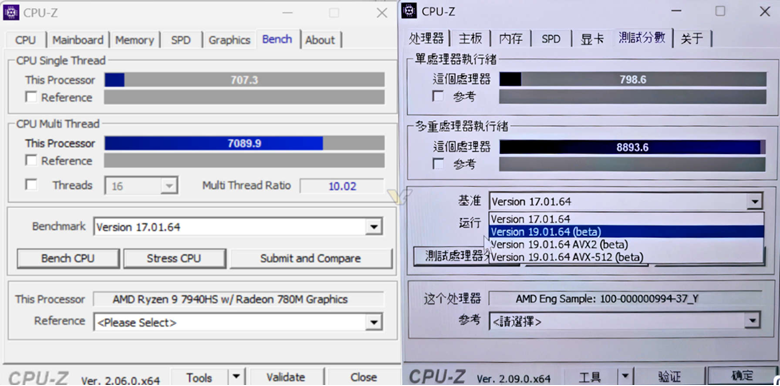Open the SPD tab in right window
This screenshot has width=780, height=386.
[x=551, y=39]
